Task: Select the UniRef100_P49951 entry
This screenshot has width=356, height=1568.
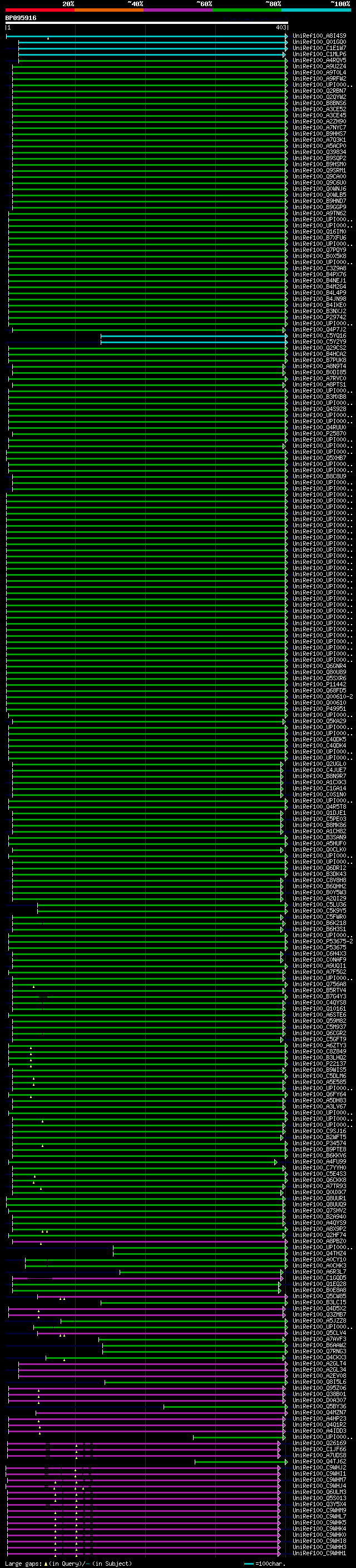Action: tap(319, 709)
